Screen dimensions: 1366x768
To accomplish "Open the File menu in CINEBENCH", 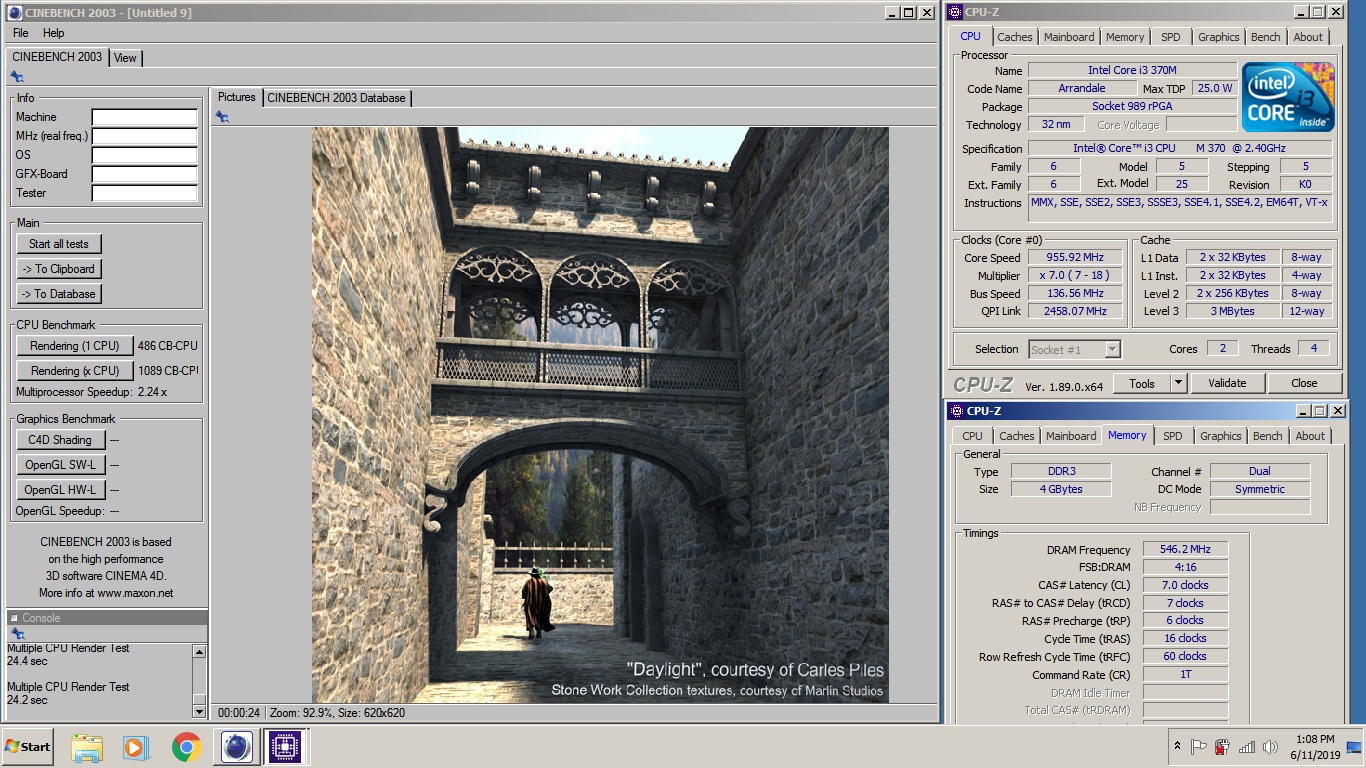I will pos(20,33).
